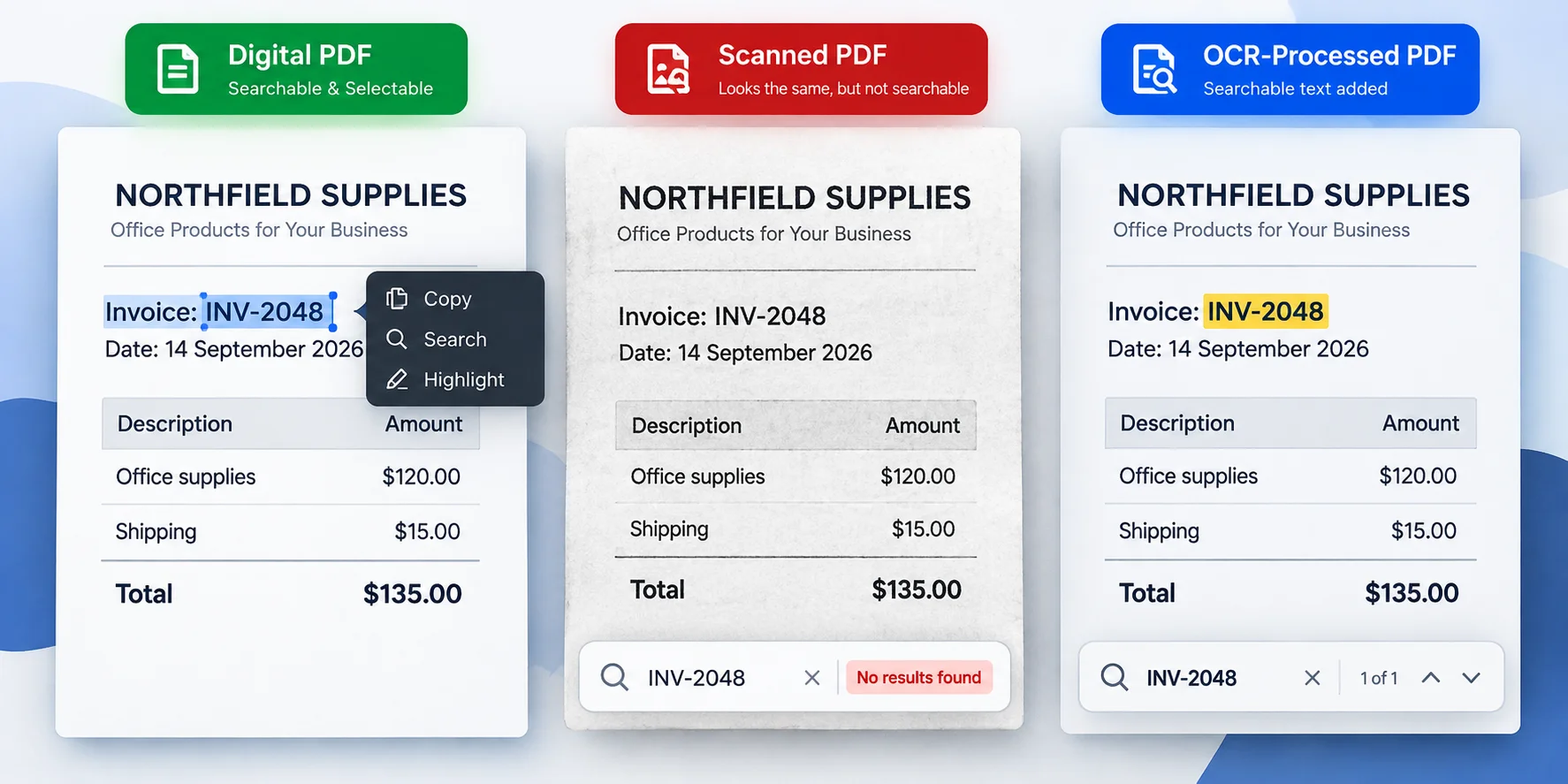Click the $135.00 total in the Digital PDF

point(413,594)
